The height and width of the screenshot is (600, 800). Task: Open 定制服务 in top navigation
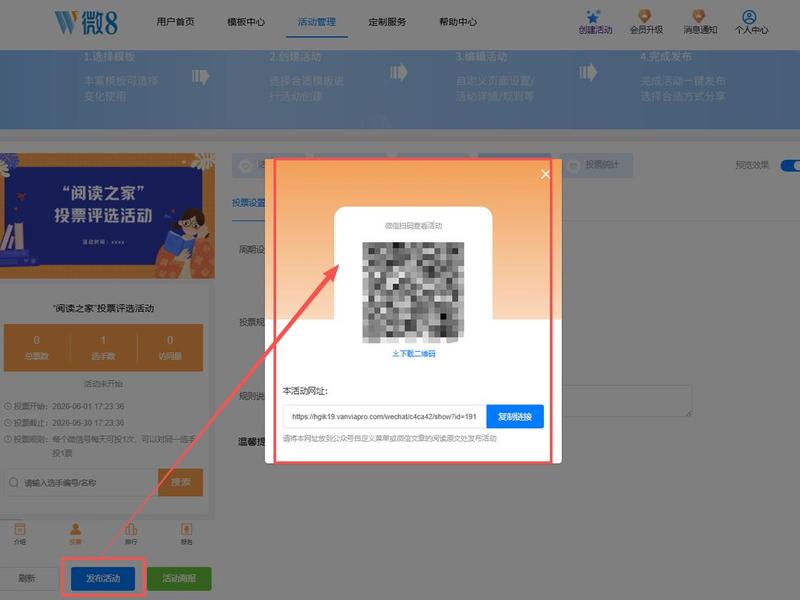click(x=387, y=22)
